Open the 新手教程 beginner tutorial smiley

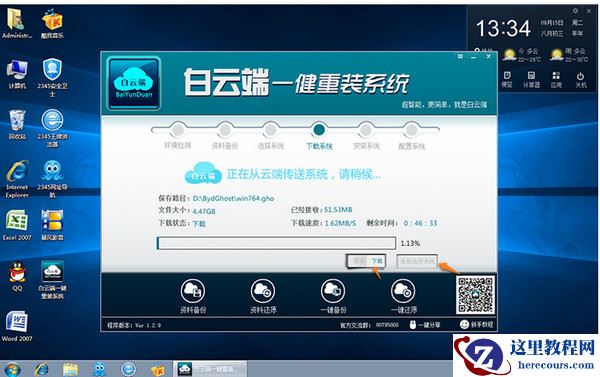point(476,324)
